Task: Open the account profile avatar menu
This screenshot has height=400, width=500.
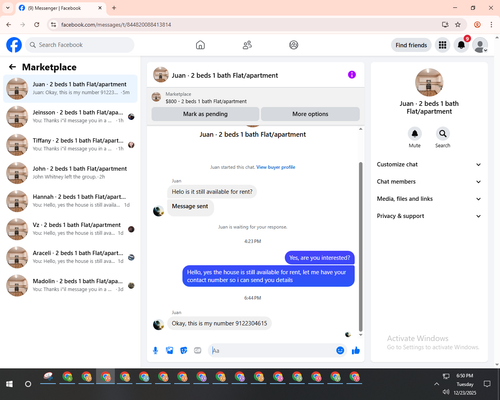Action: (x=480, y=45)
